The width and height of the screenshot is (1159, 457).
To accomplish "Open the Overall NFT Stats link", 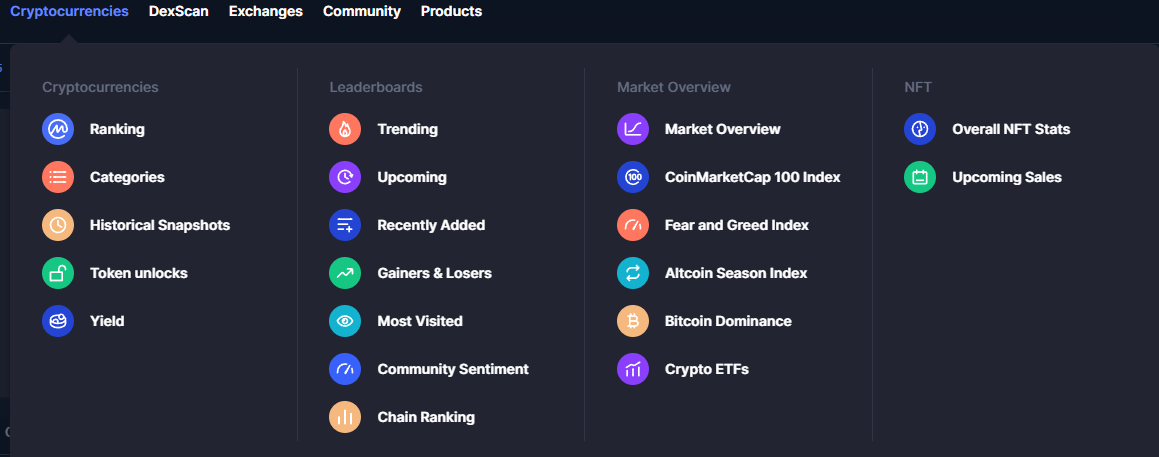I will pyautogui.click(x=1010, y=129).
